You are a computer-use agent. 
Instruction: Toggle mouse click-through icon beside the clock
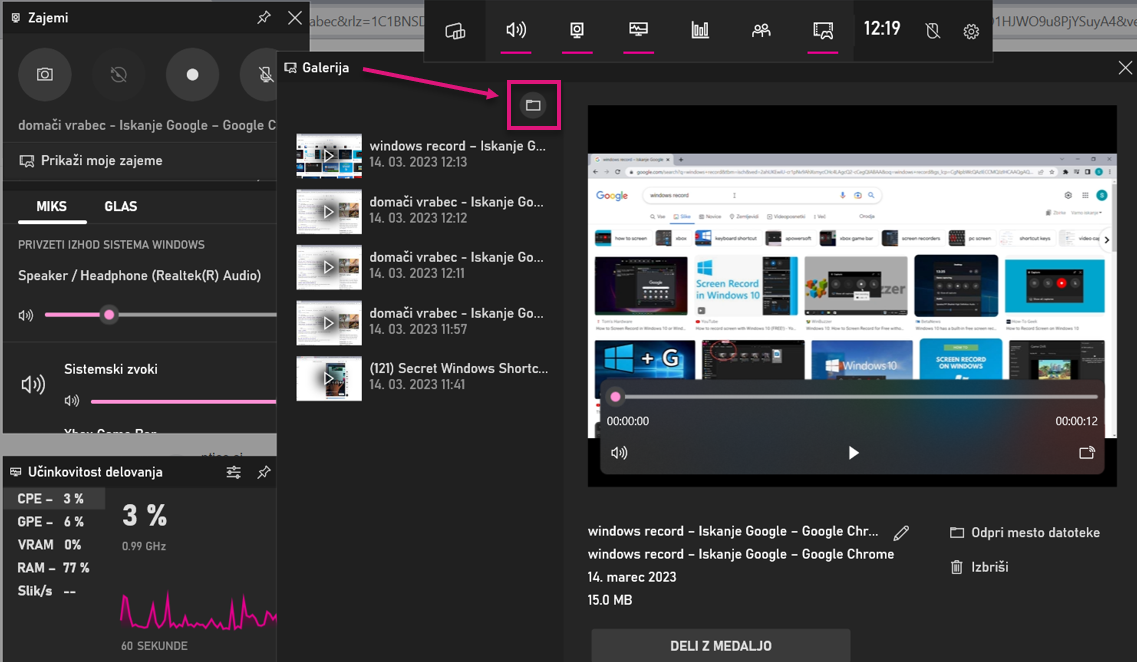point(933,30)
